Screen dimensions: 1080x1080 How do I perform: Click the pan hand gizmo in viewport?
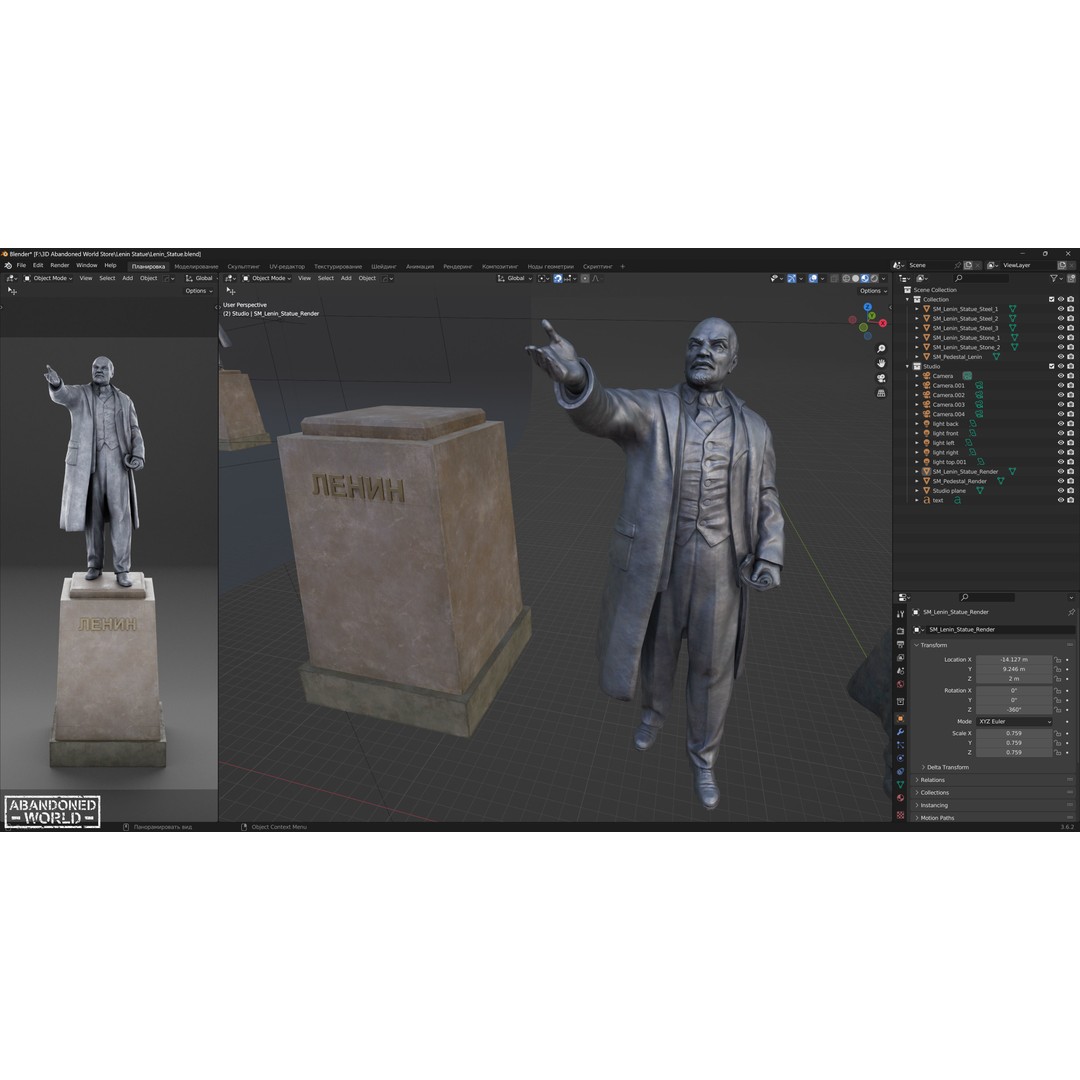tap(881, 363)
